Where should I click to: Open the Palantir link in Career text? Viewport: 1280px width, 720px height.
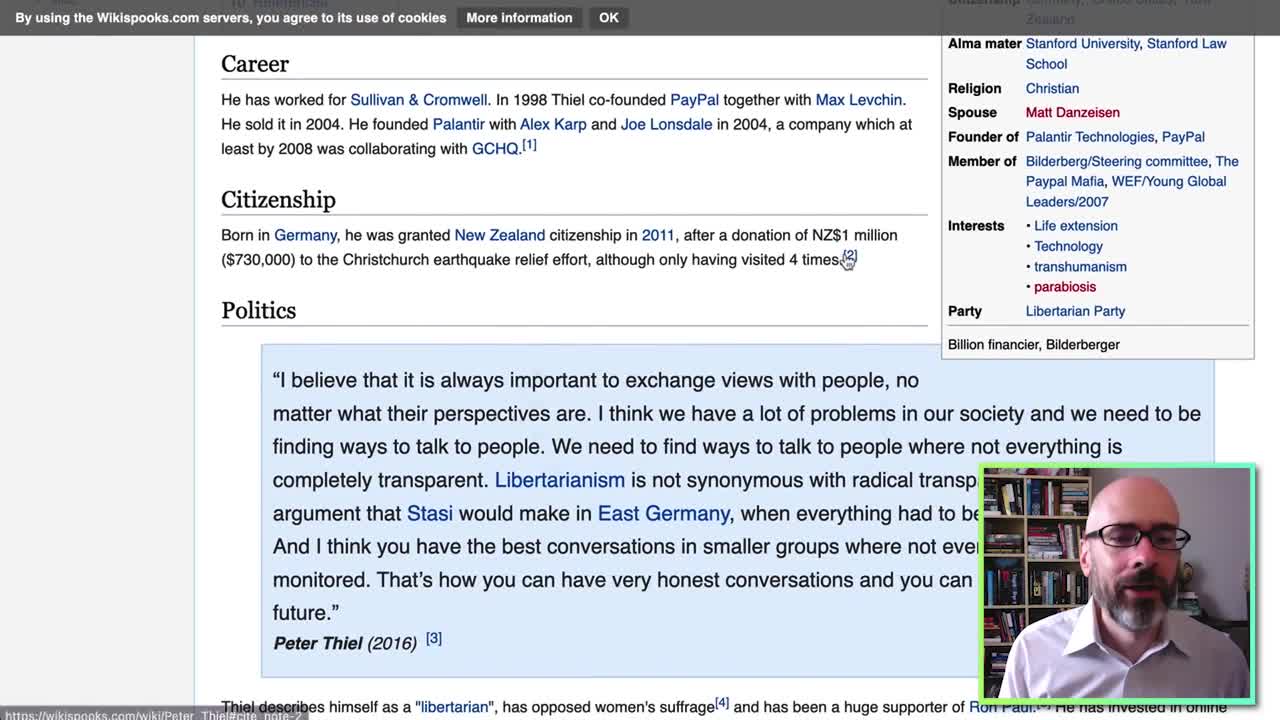click(458, 124)
